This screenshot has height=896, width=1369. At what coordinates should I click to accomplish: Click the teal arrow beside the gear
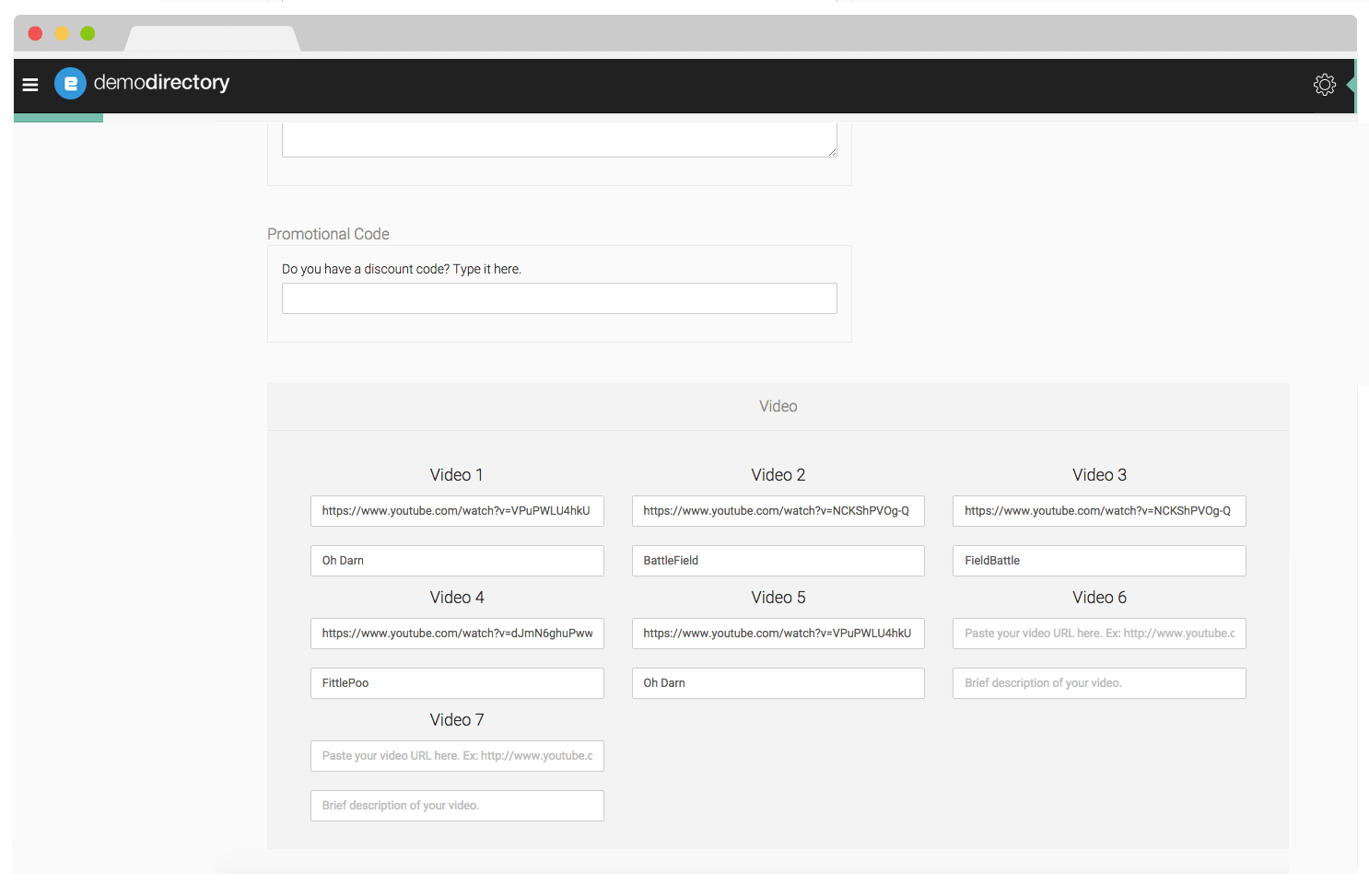coord(1351,85)
